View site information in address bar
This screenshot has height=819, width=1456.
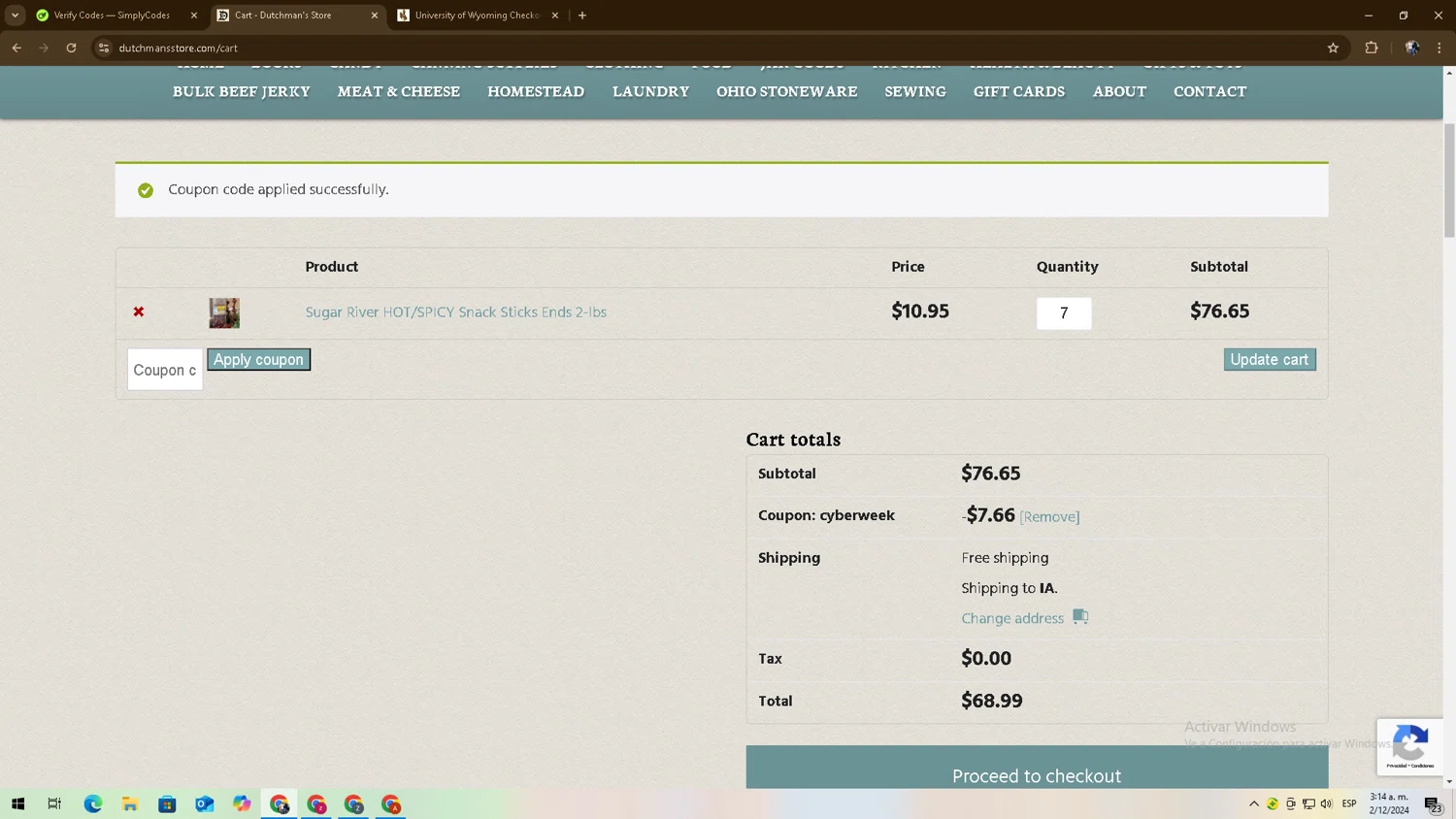click(104, 48)
